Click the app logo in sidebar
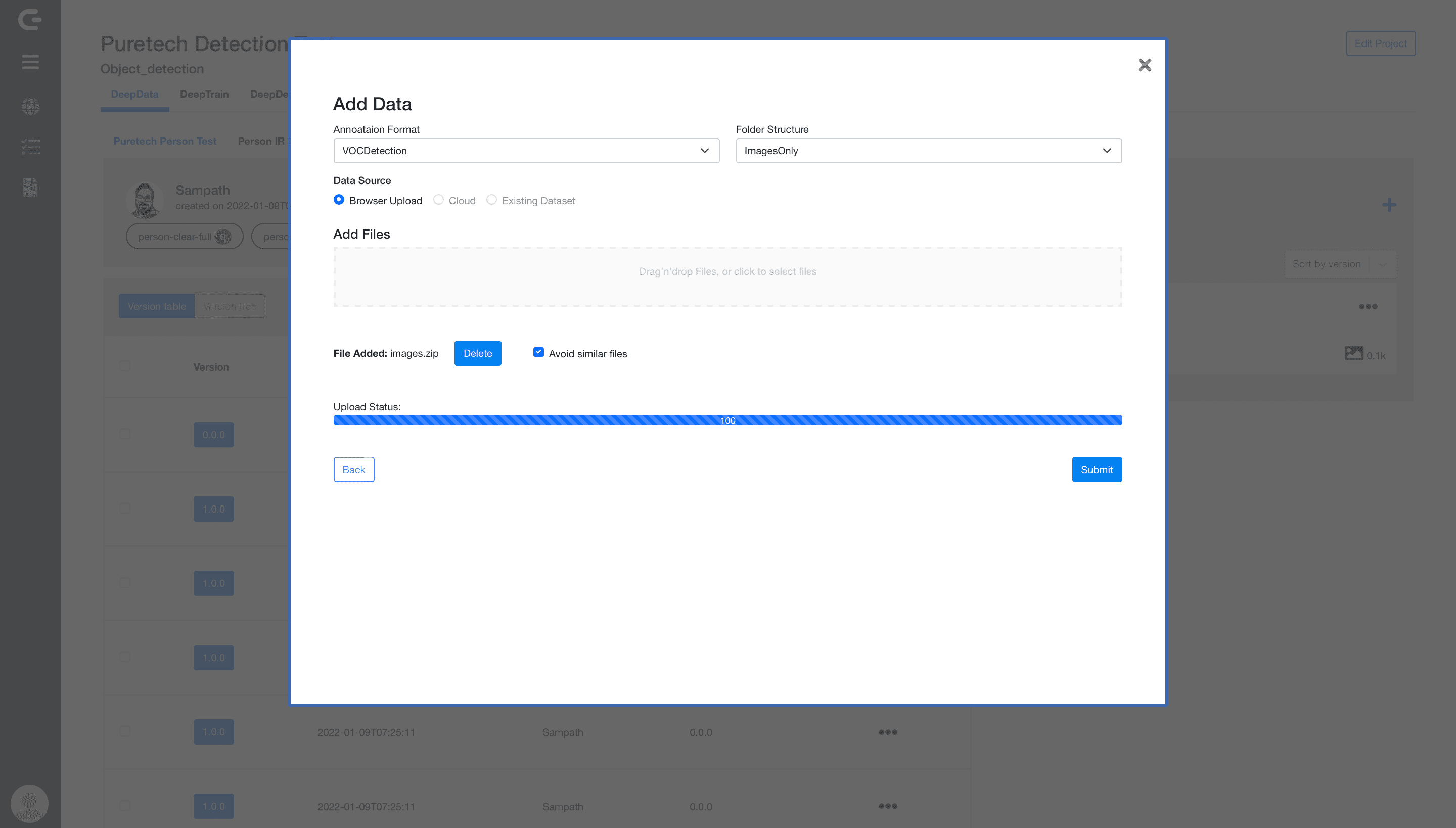The image size is (1456, 828). point(30,20)
